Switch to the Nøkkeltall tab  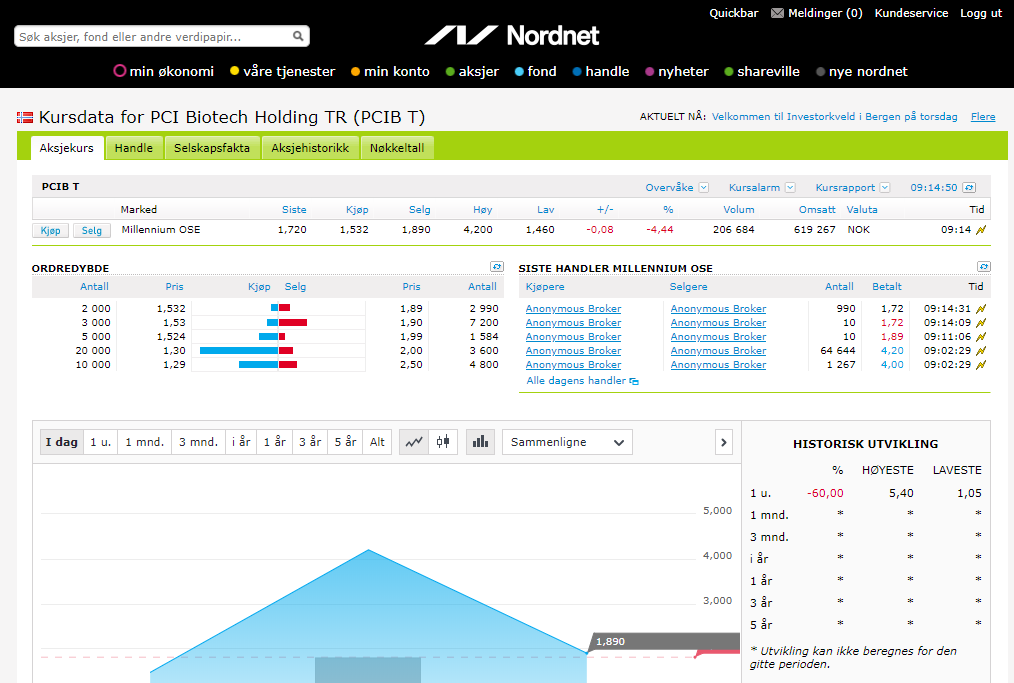[x=397, y=148]
